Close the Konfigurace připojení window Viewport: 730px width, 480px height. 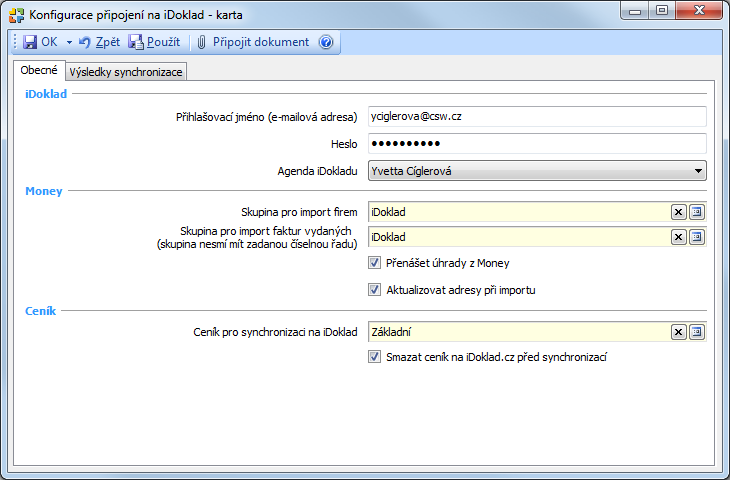[699, 10]
